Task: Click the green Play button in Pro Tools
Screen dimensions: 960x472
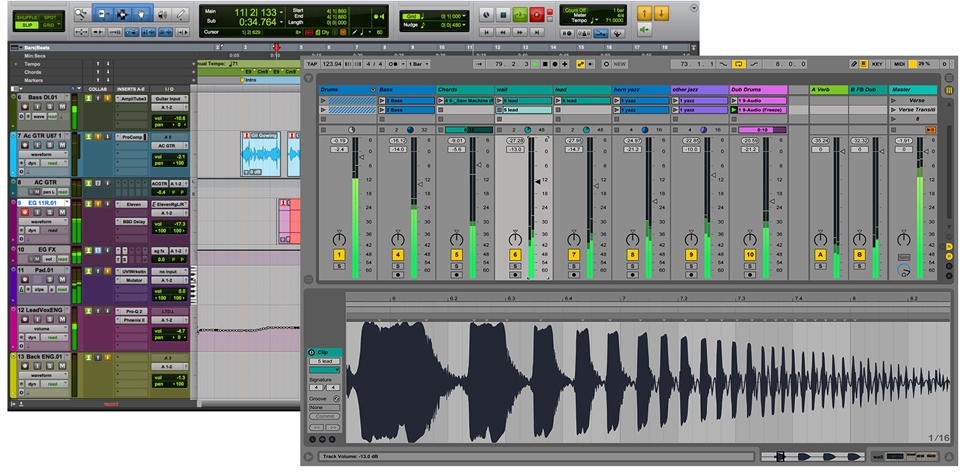Action: (520, 14)
